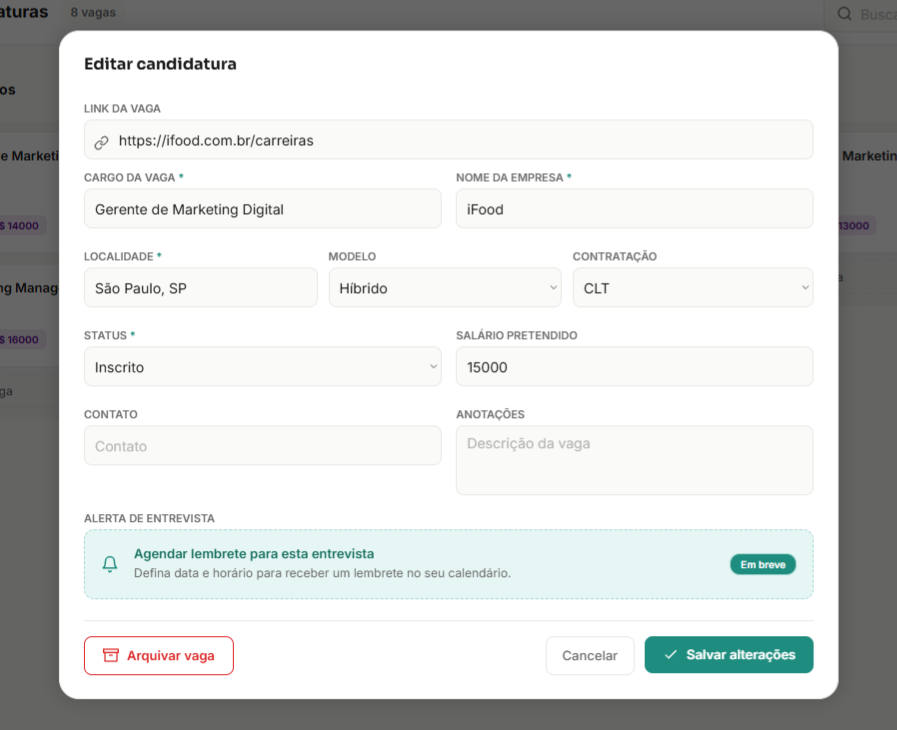
Task: Click Agendar lembrete para esta entrevista
Action: pos(254,554)
